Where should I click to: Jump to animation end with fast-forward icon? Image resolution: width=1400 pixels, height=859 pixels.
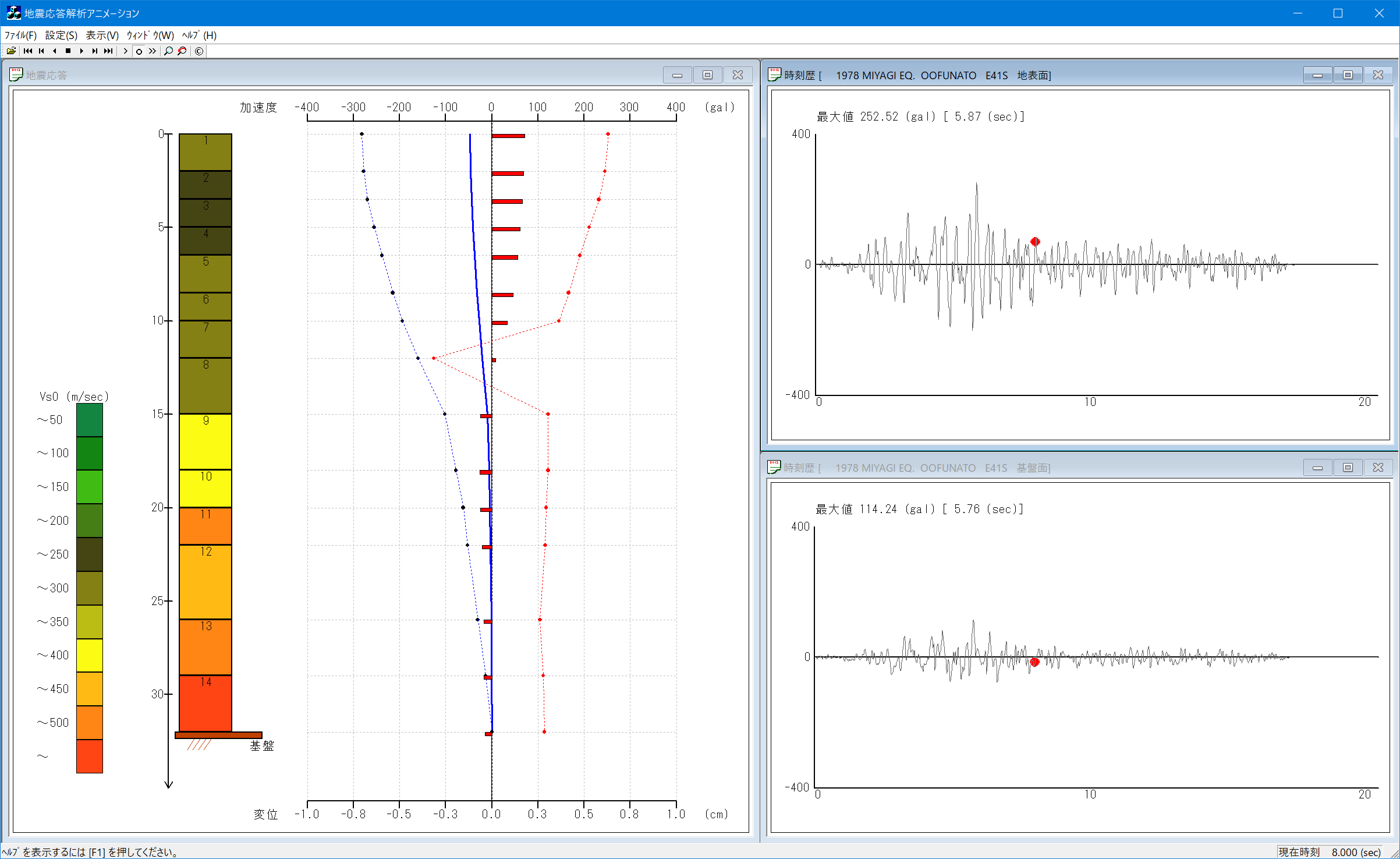pos(108,51)
